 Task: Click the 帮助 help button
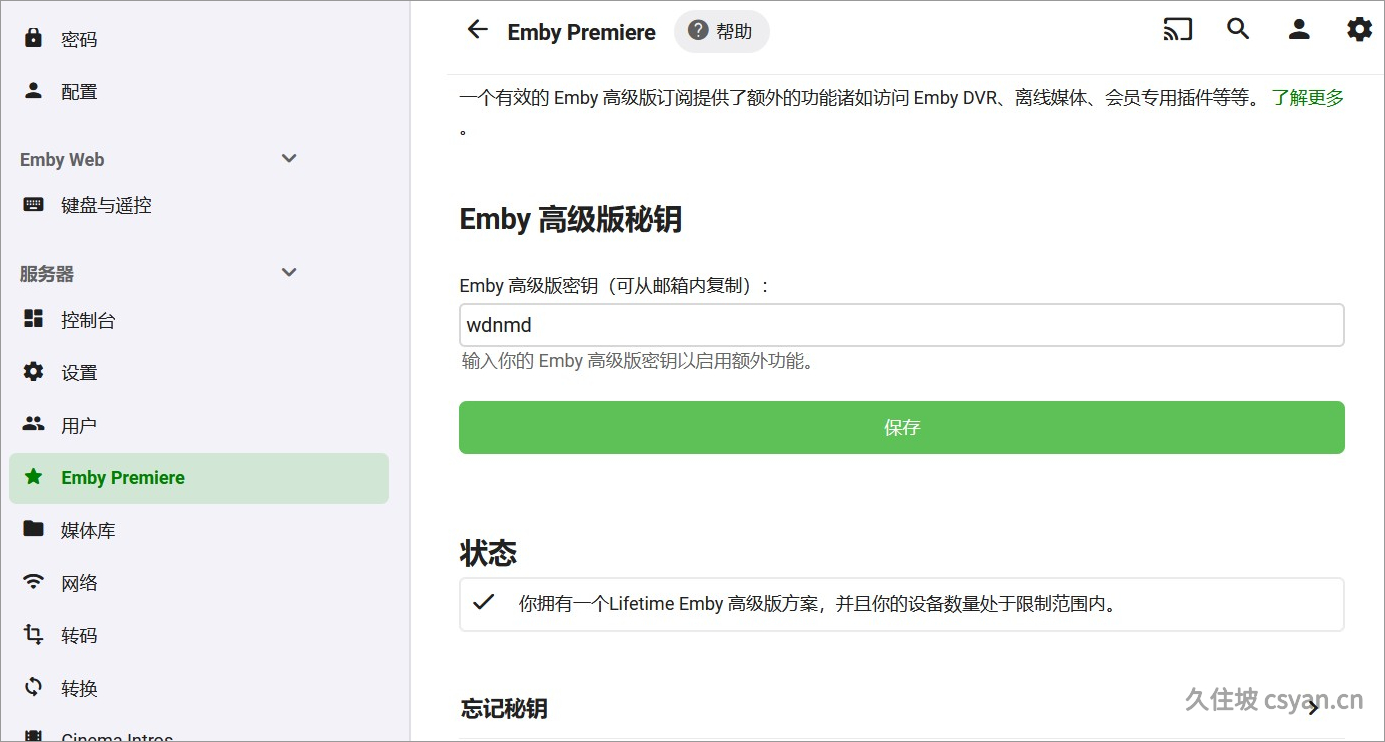click(721, 31)
